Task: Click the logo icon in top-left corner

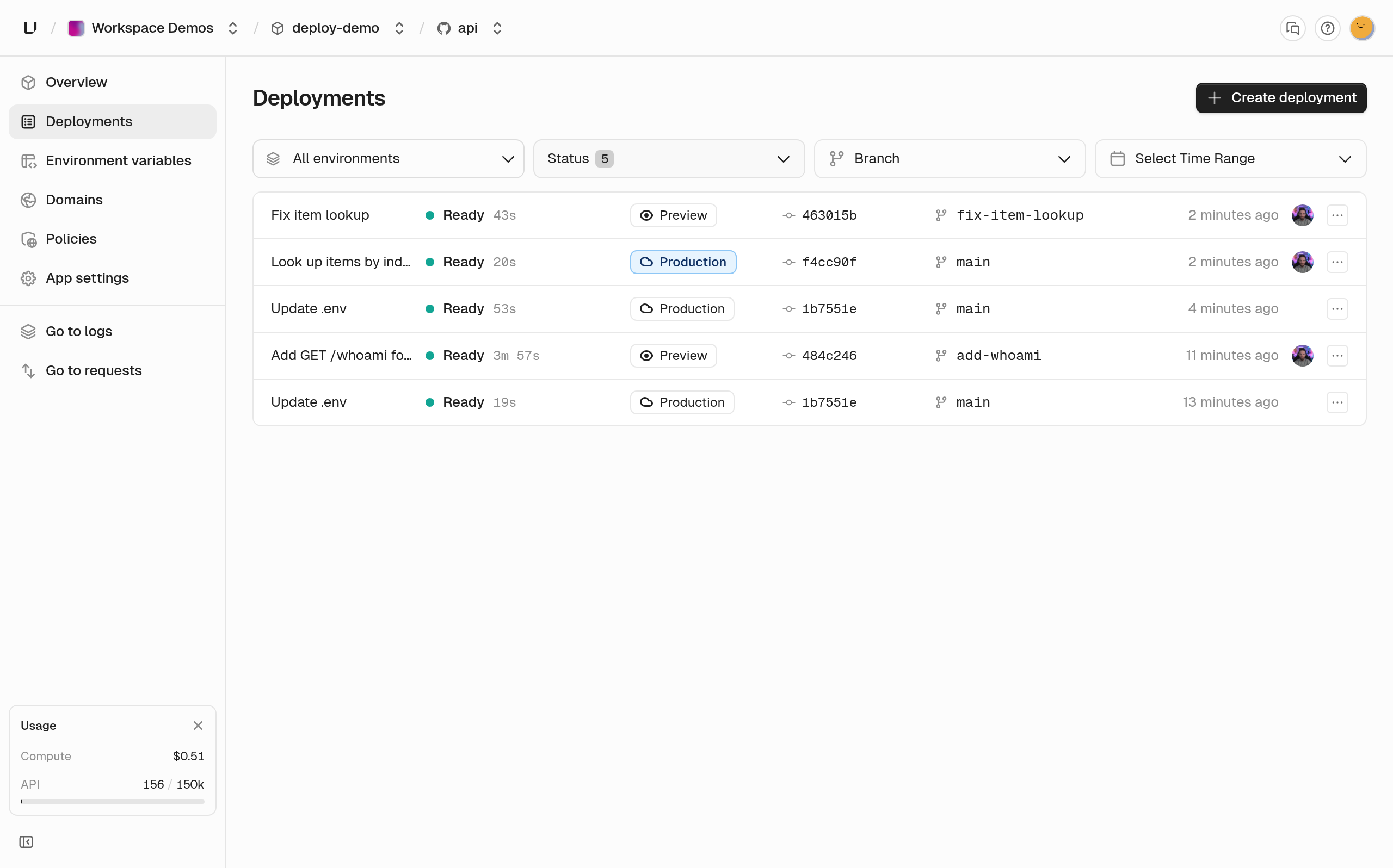Action: coord(30,28)
